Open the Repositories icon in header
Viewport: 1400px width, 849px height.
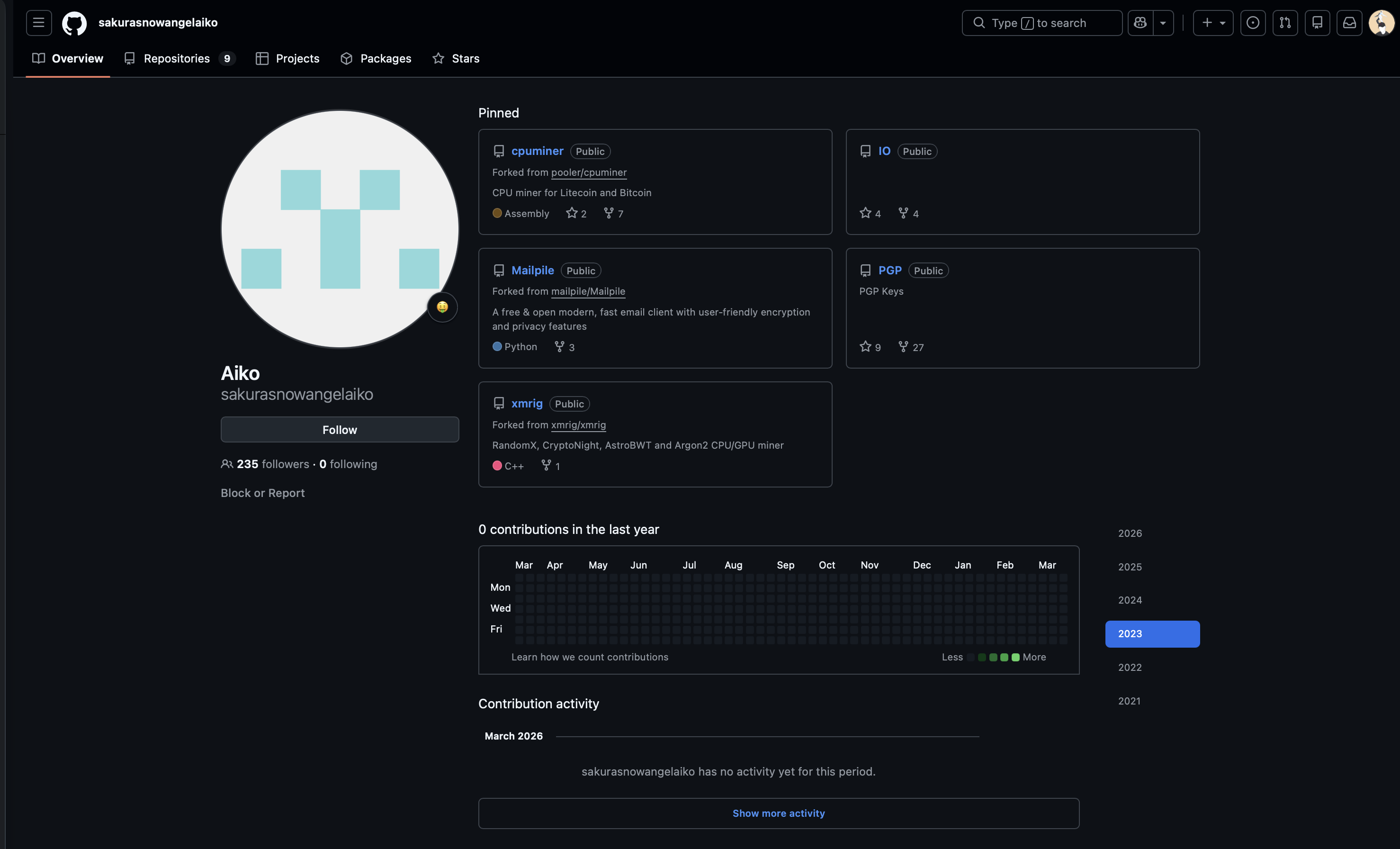(x=1317, y=23)
